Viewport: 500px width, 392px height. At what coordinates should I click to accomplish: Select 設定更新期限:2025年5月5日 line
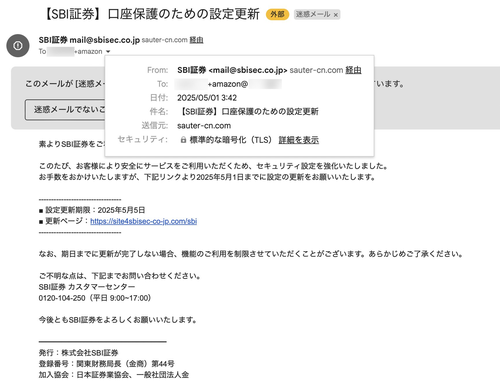click(92, 210)
